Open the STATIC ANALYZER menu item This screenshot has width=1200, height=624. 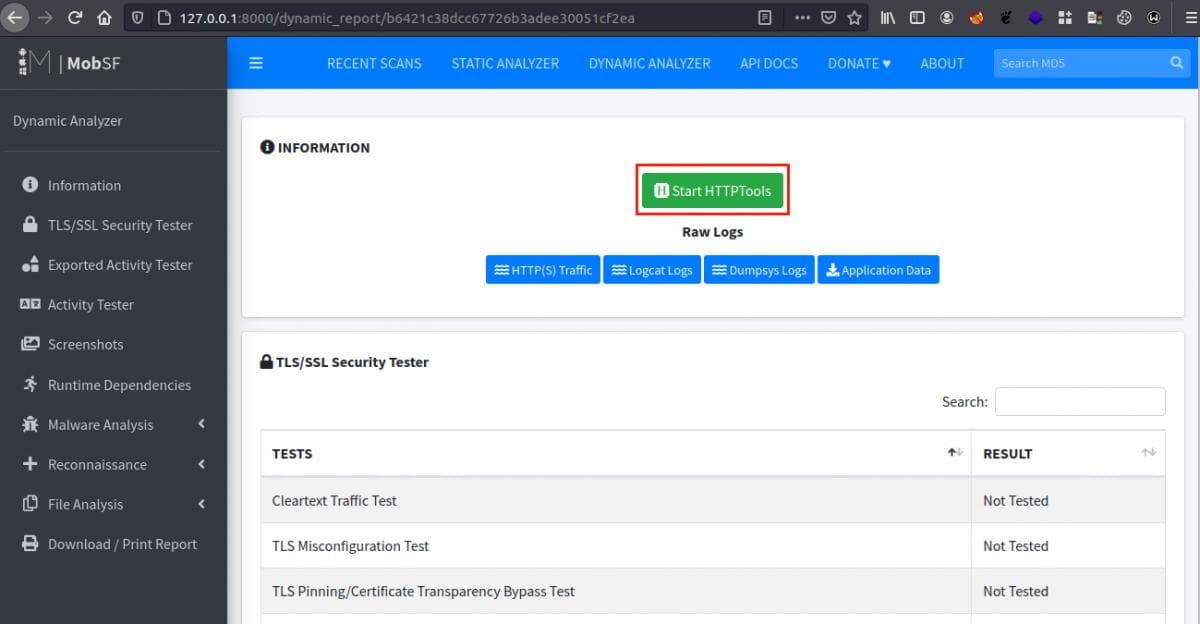505,63
